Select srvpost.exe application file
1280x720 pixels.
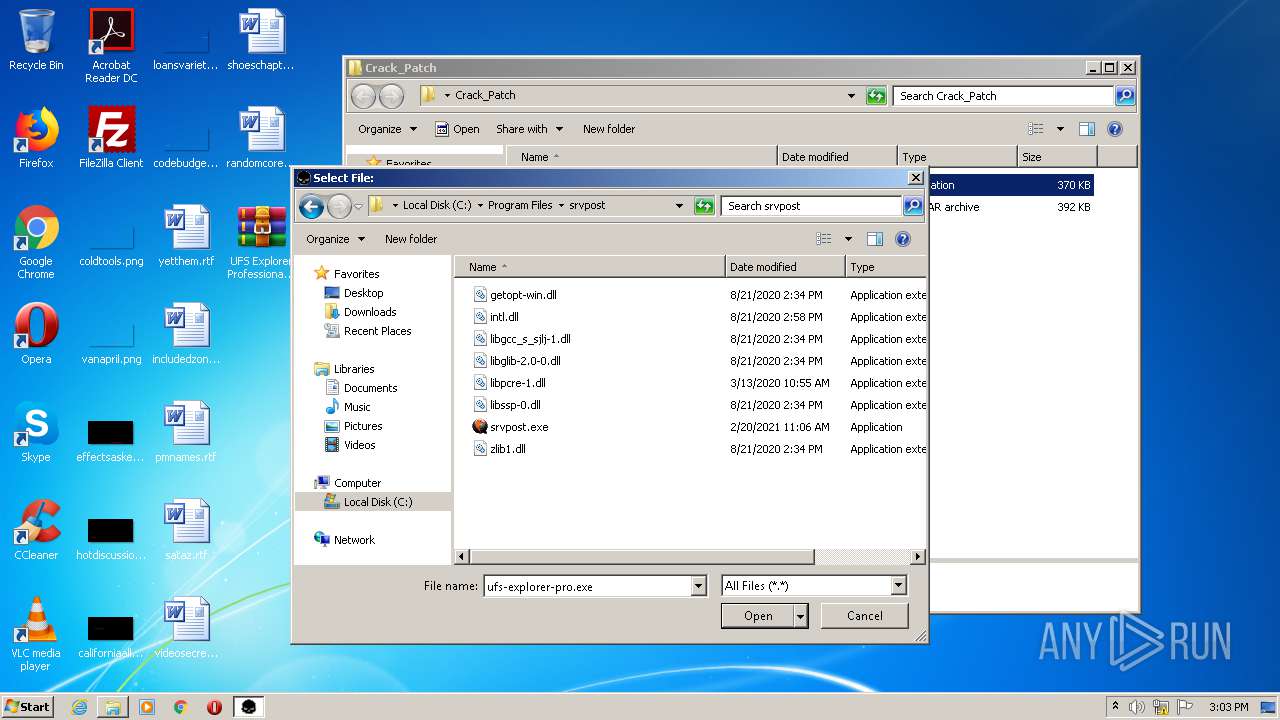510,427
